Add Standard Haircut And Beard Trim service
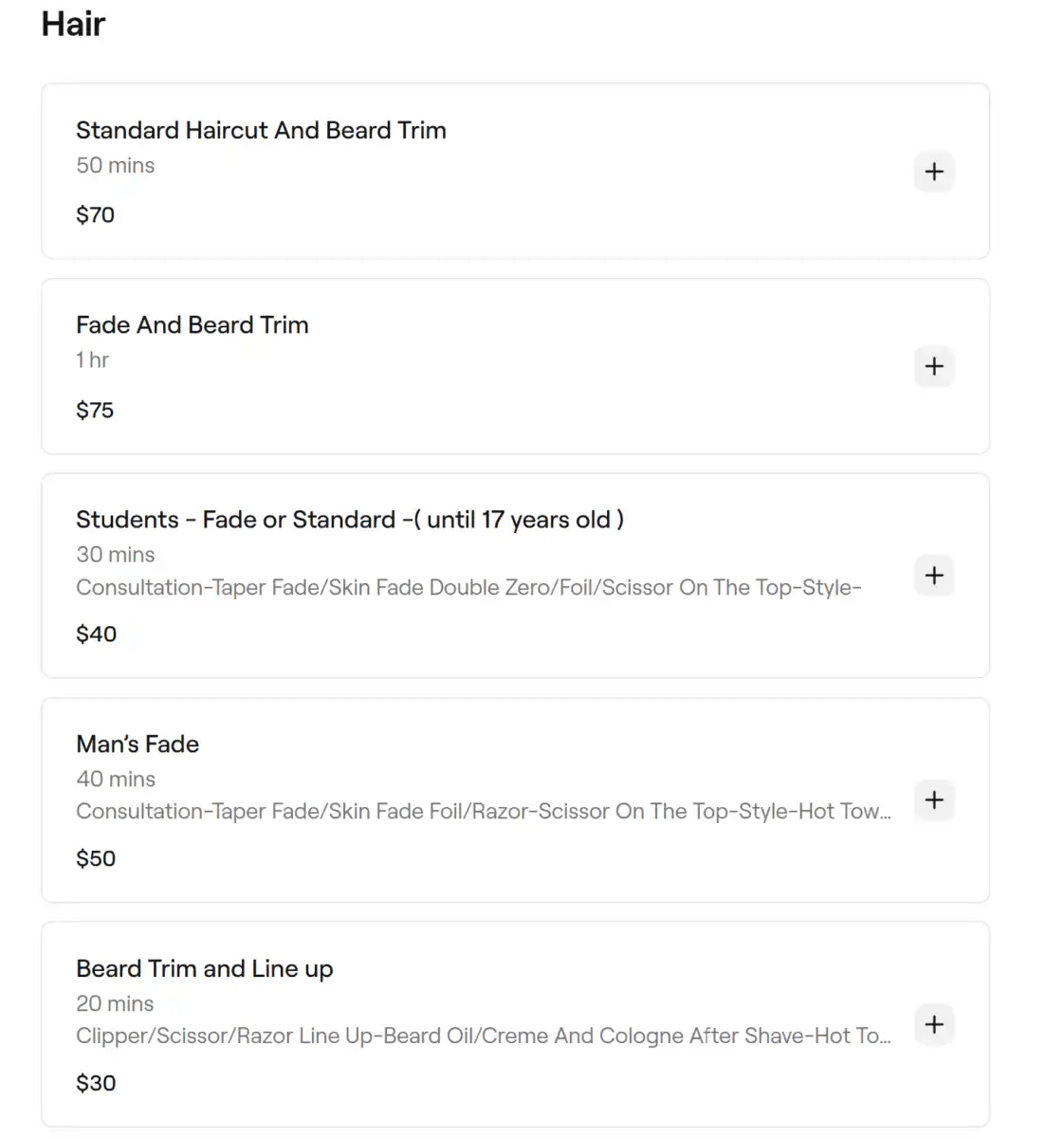Screen dimensions: 1064x1138 (933, 172)
